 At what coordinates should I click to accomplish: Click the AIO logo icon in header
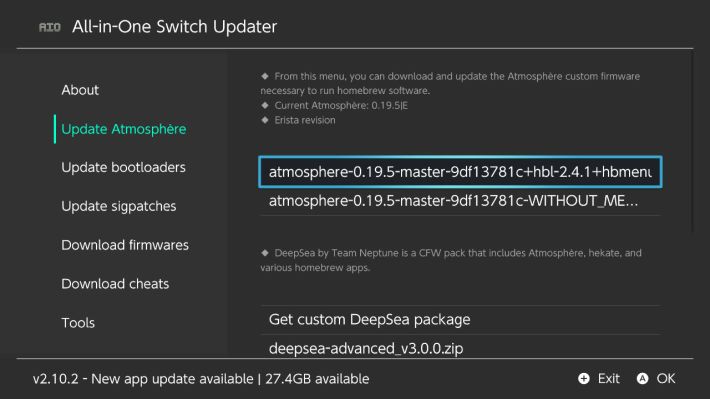click(49, 27)
